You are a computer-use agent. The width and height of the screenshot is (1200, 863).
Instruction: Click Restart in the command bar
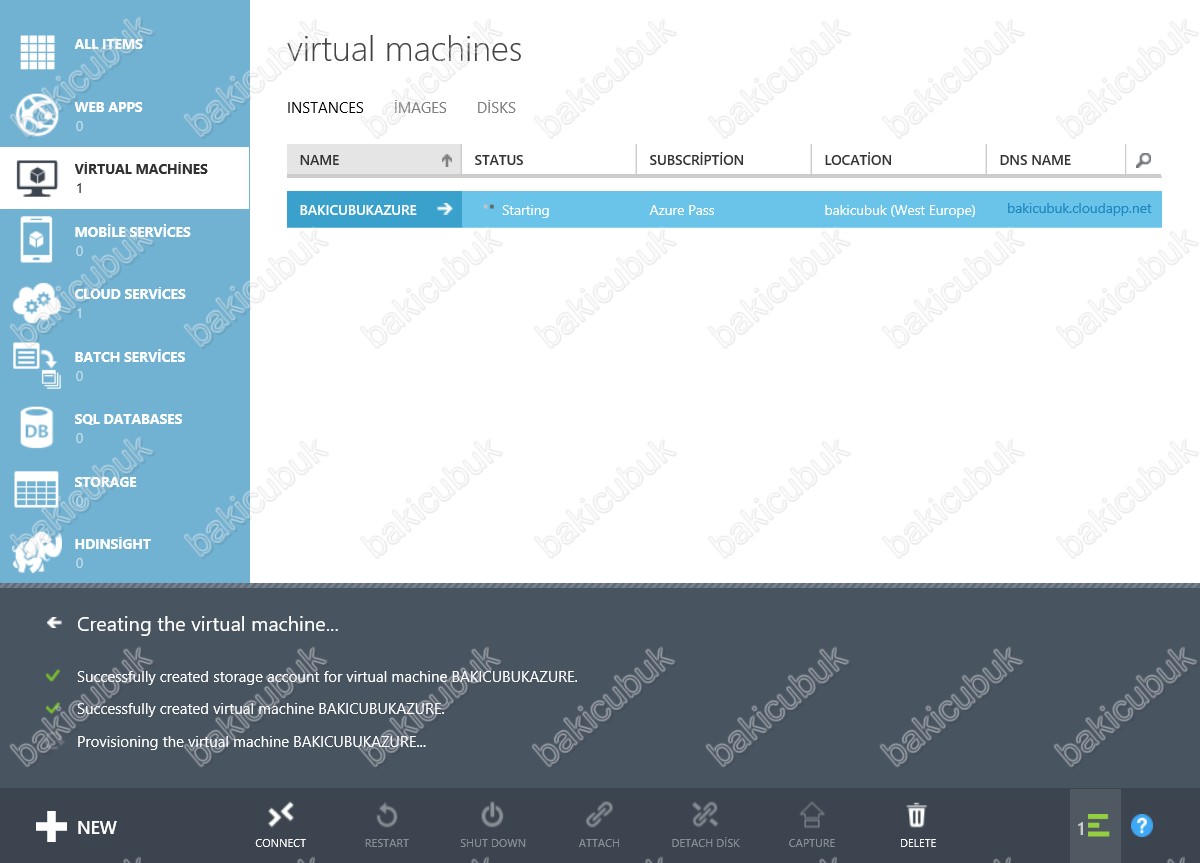387,825
